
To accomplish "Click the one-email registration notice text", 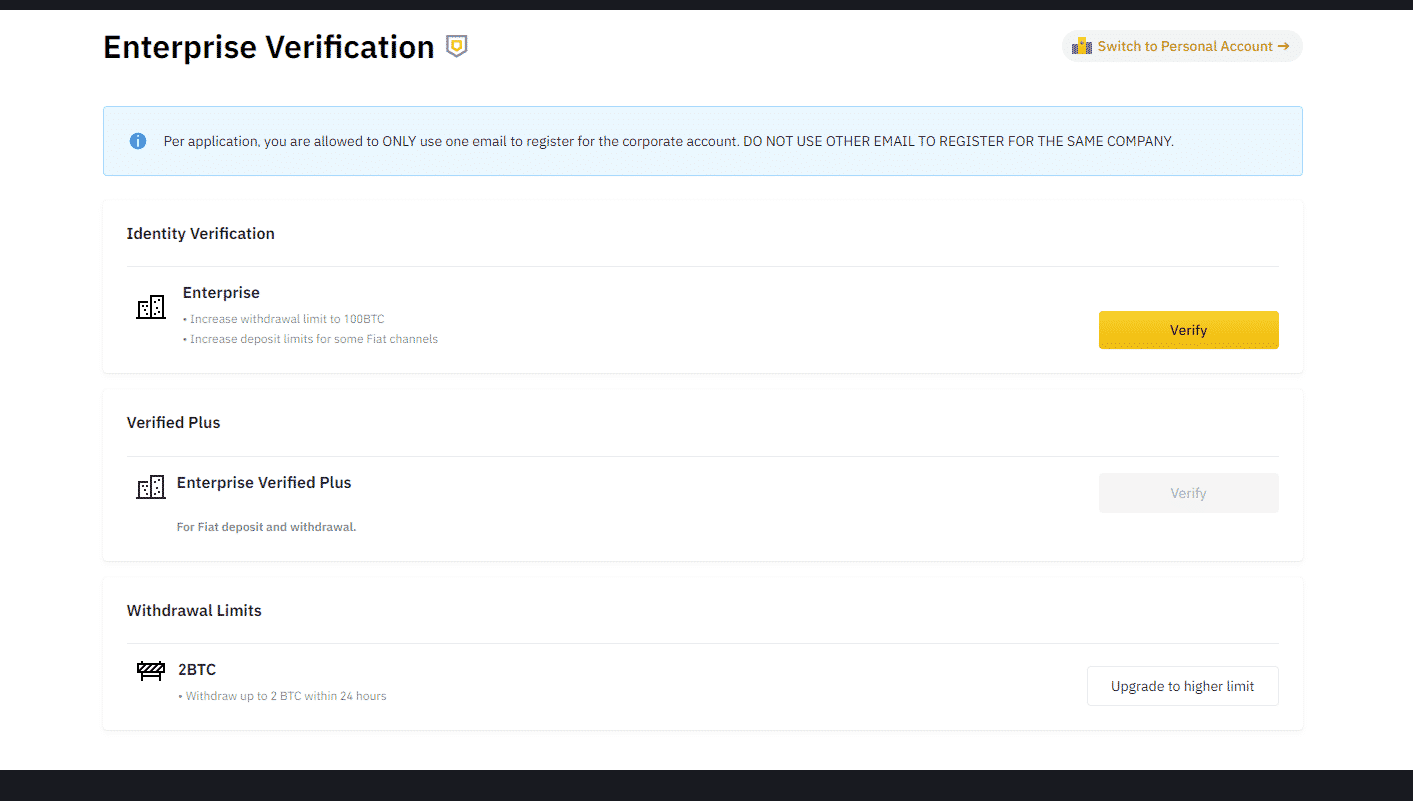I will pos(668,141).
